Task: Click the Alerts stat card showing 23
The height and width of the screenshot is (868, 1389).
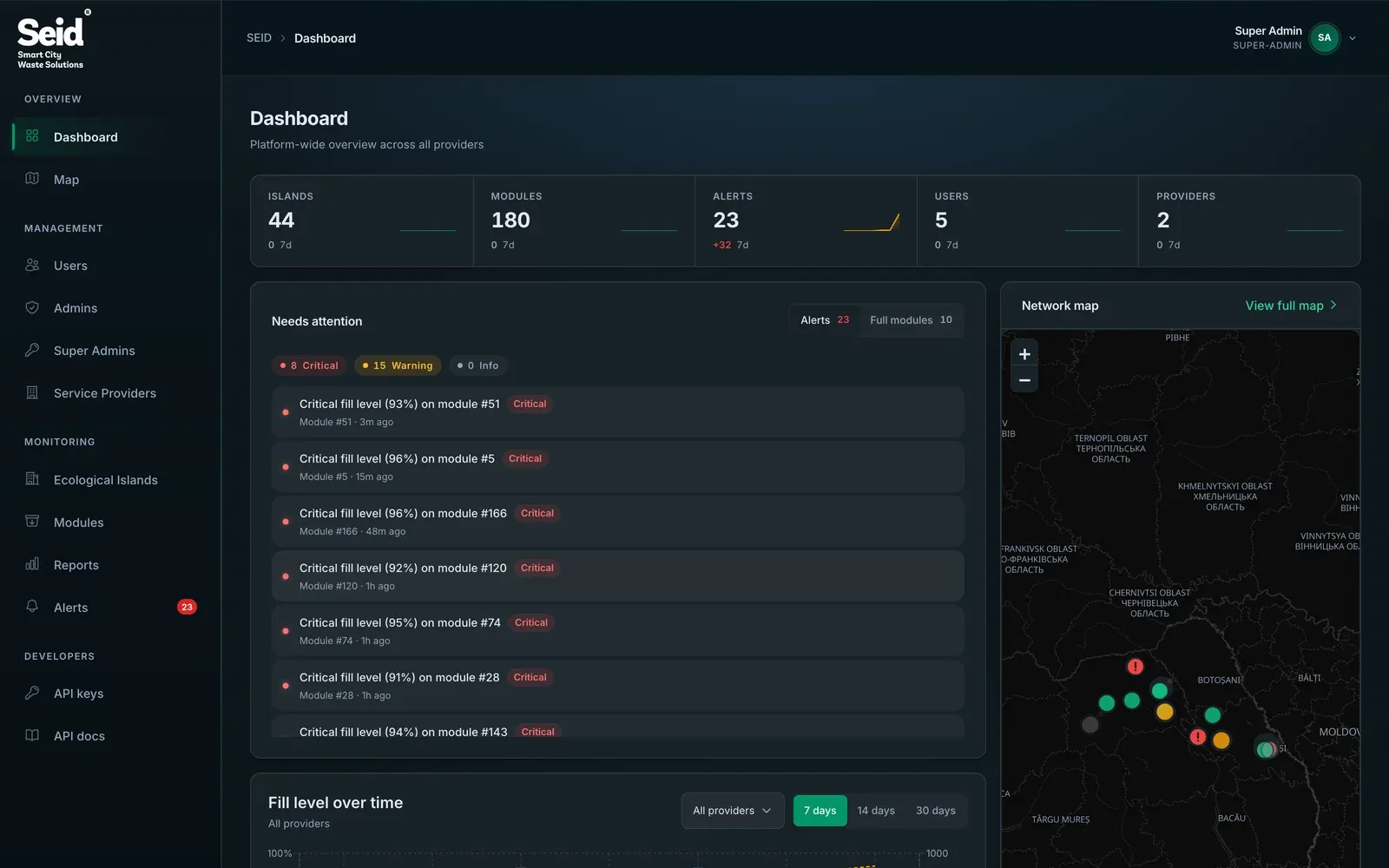Action: (x=806, y=220)
